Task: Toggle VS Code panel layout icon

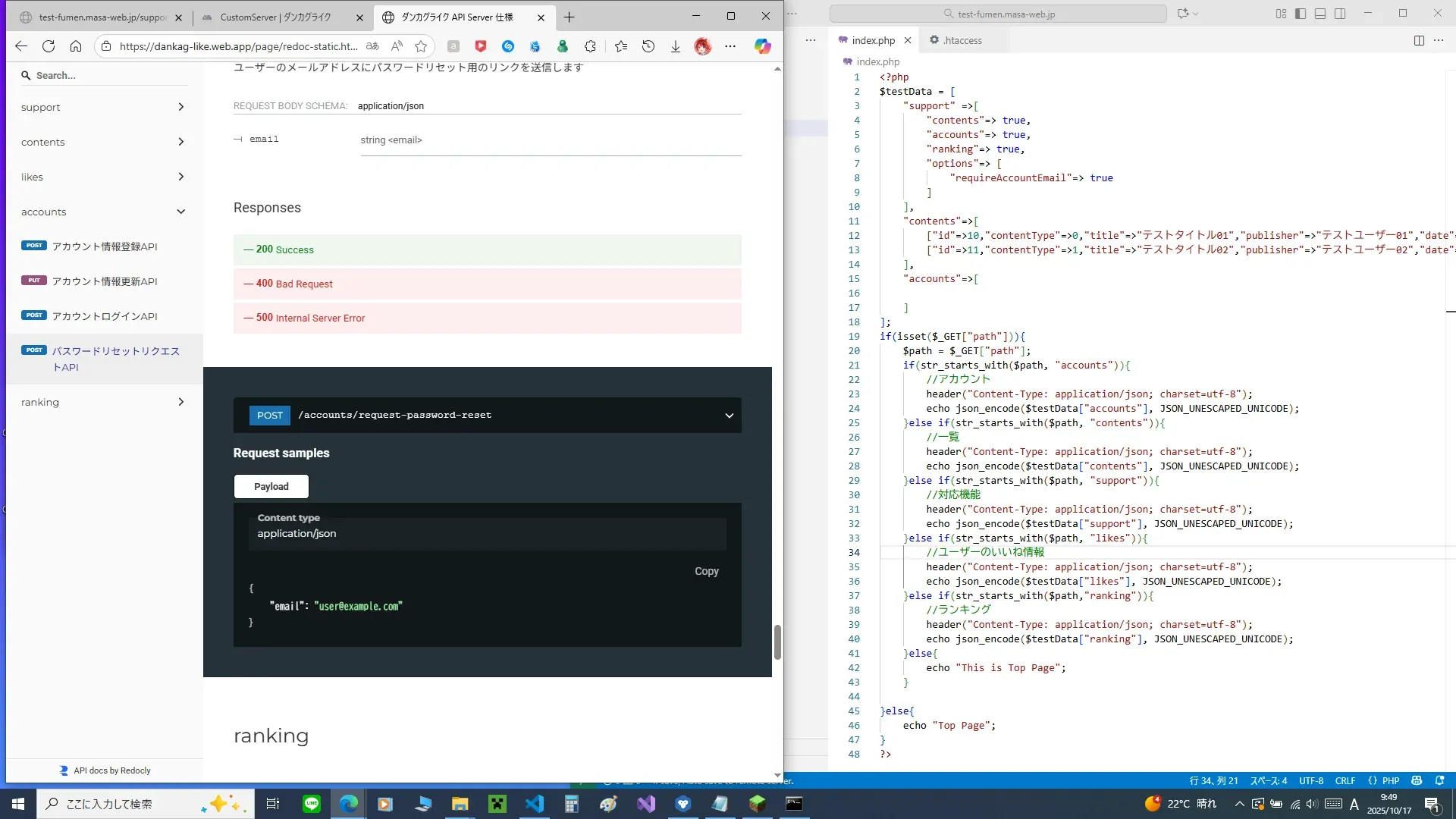Action: tap(1319, 14)
